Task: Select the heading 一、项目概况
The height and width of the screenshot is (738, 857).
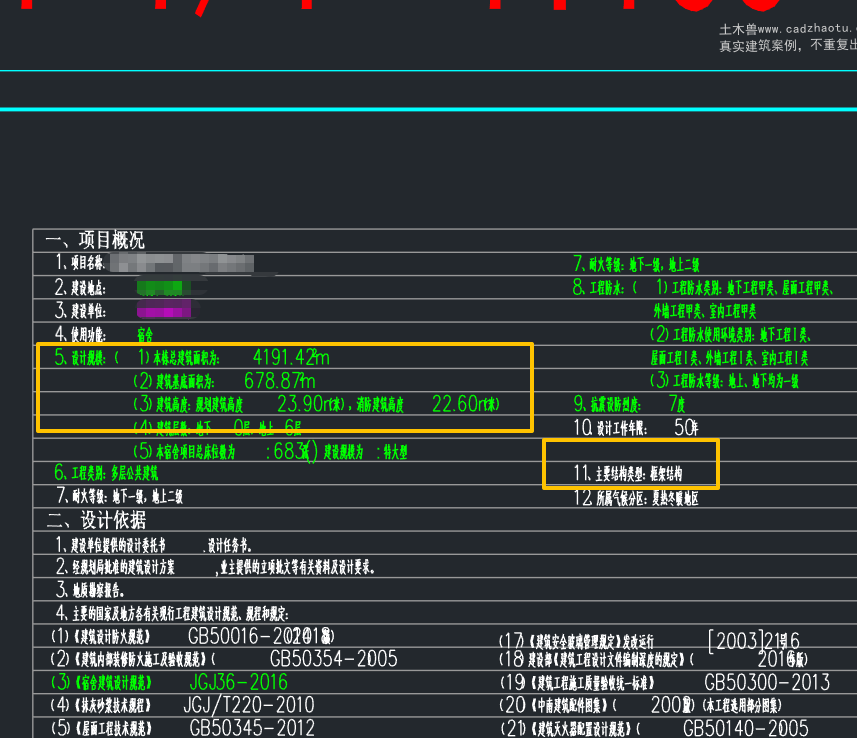Action: [95, 240]
